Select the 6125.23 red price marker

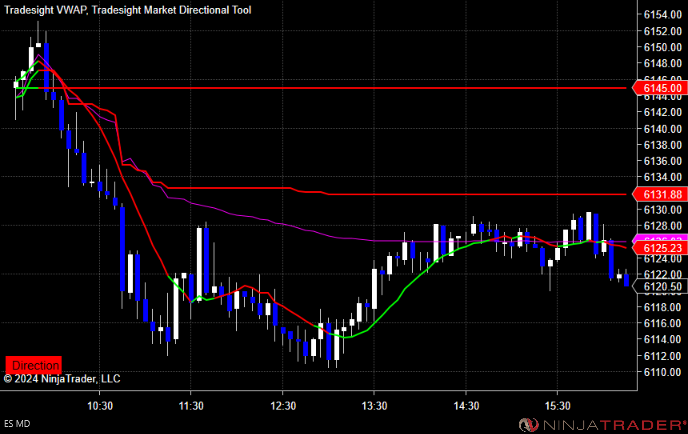coord(660,248)
